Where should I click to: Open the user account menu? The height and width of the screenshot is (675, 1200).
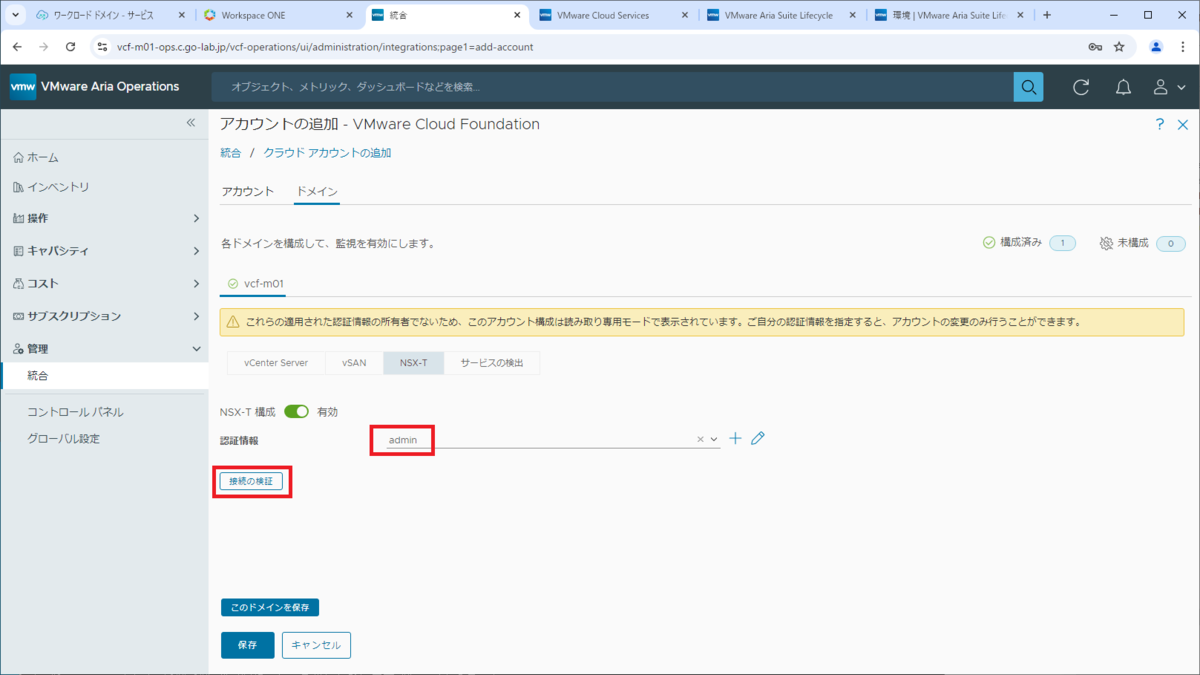[1168, 87]
